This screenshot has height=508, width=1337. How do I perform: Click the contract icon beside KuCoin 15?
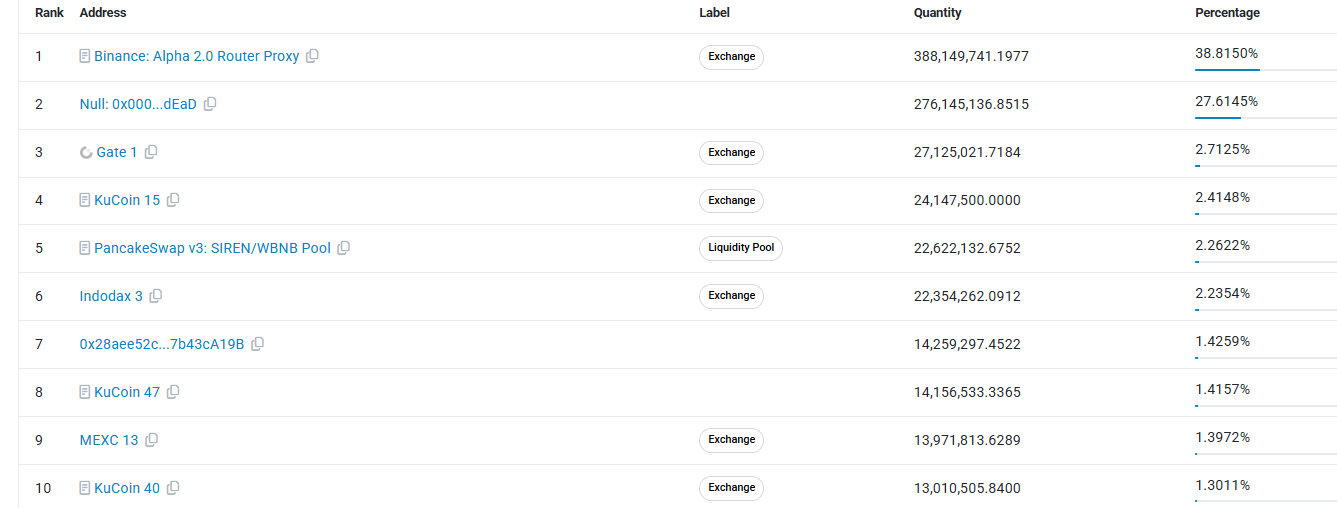85,200
